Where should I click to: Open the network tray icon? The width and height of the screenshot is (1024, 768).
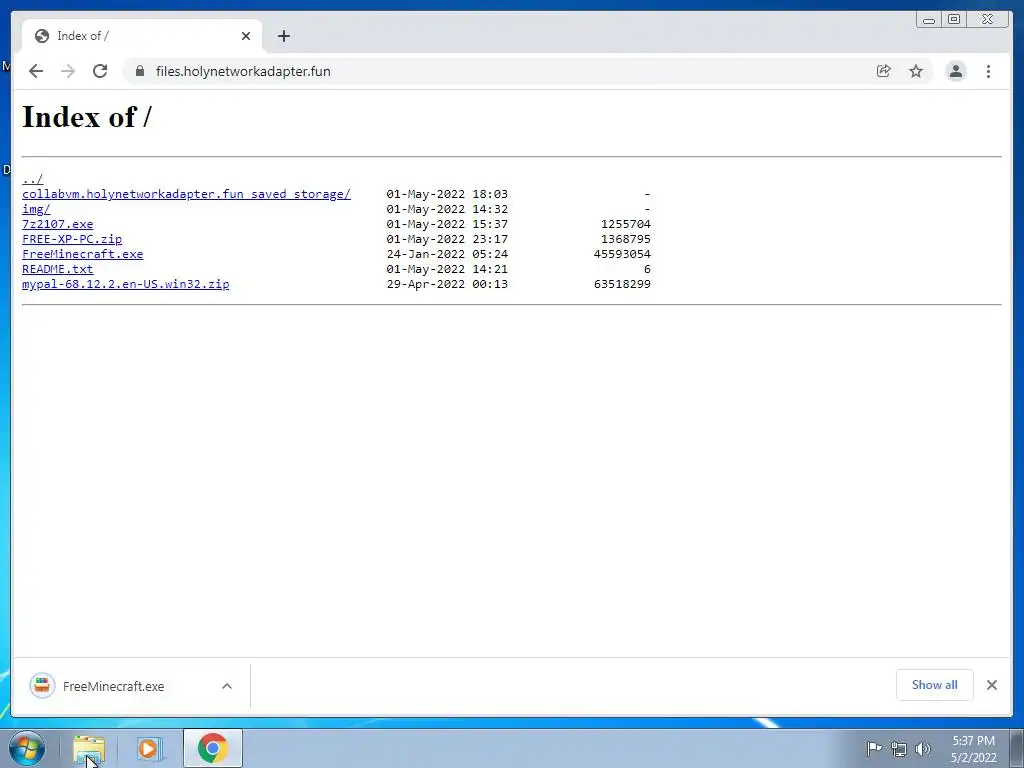899,749
